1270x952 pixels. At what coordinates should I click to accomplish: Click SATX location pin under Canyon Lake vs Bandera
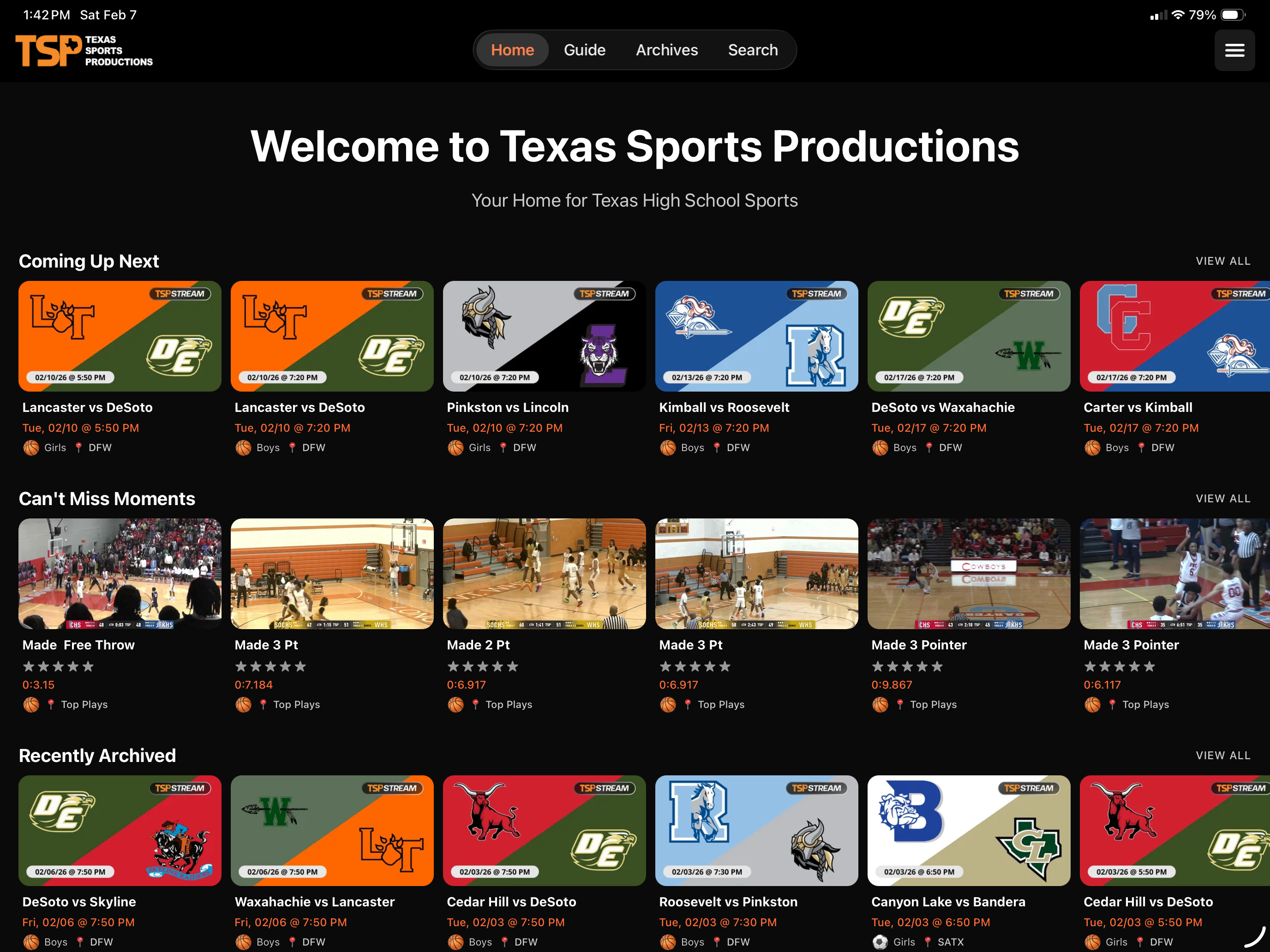pyautogui.click(x=928, y=942)
